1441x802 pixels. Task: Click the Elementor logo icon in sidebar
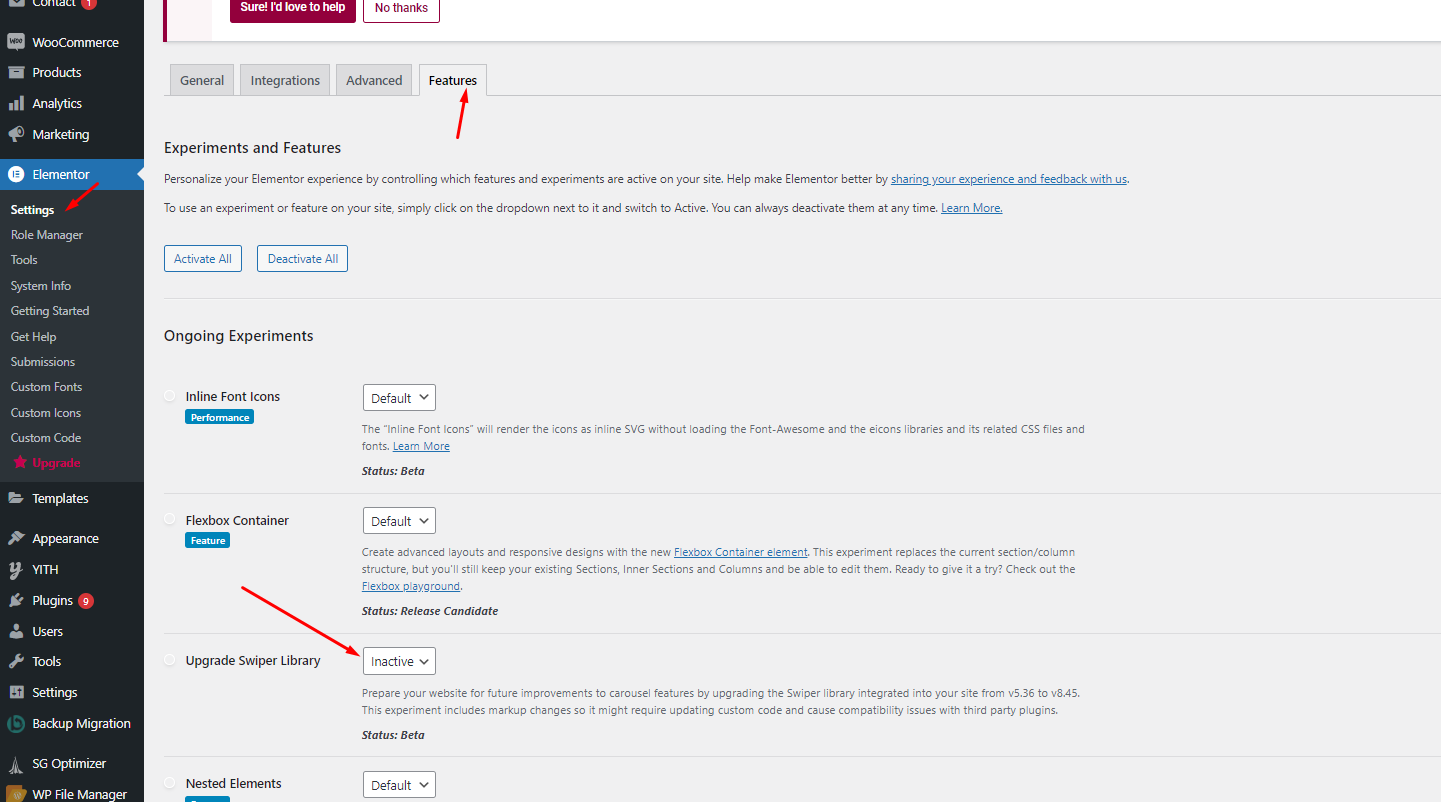pyautogui.click(x=16, y=174)
